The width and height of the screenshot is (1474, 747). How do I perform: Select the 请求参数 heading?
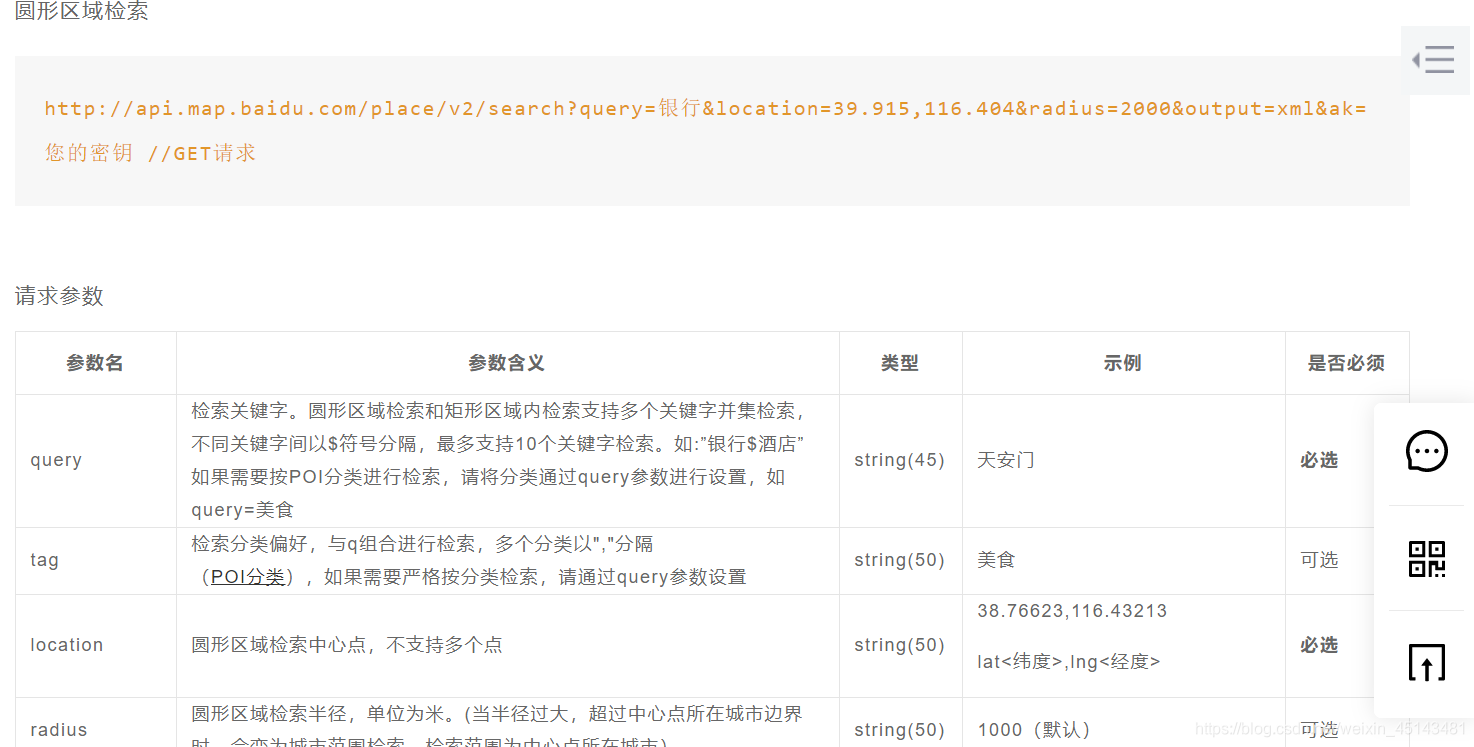point(59,296)
